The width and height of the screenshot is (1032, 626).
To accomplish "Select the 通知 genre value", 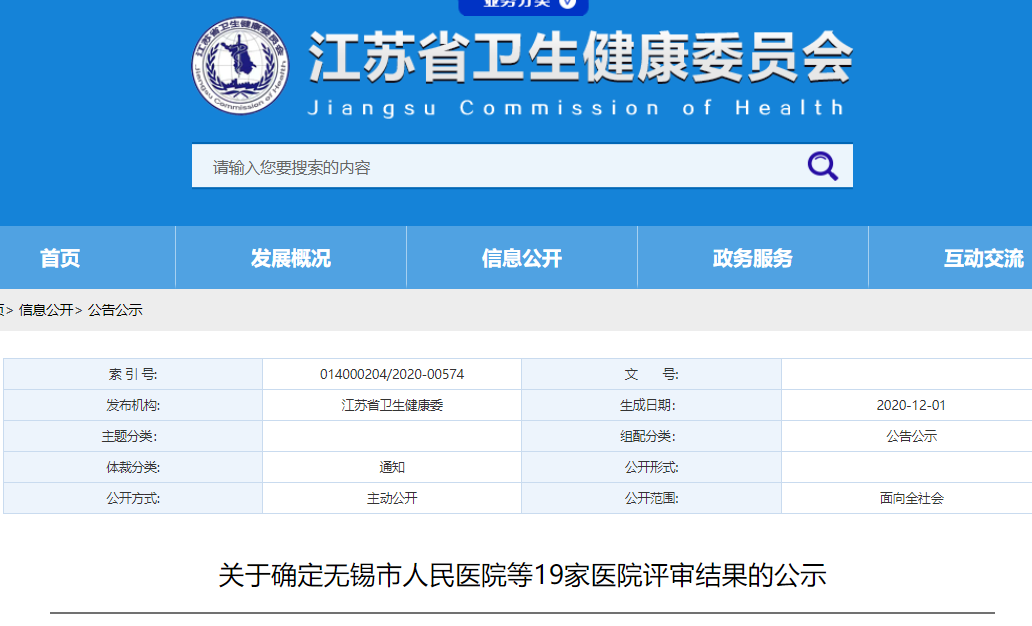I will point(392,467).
